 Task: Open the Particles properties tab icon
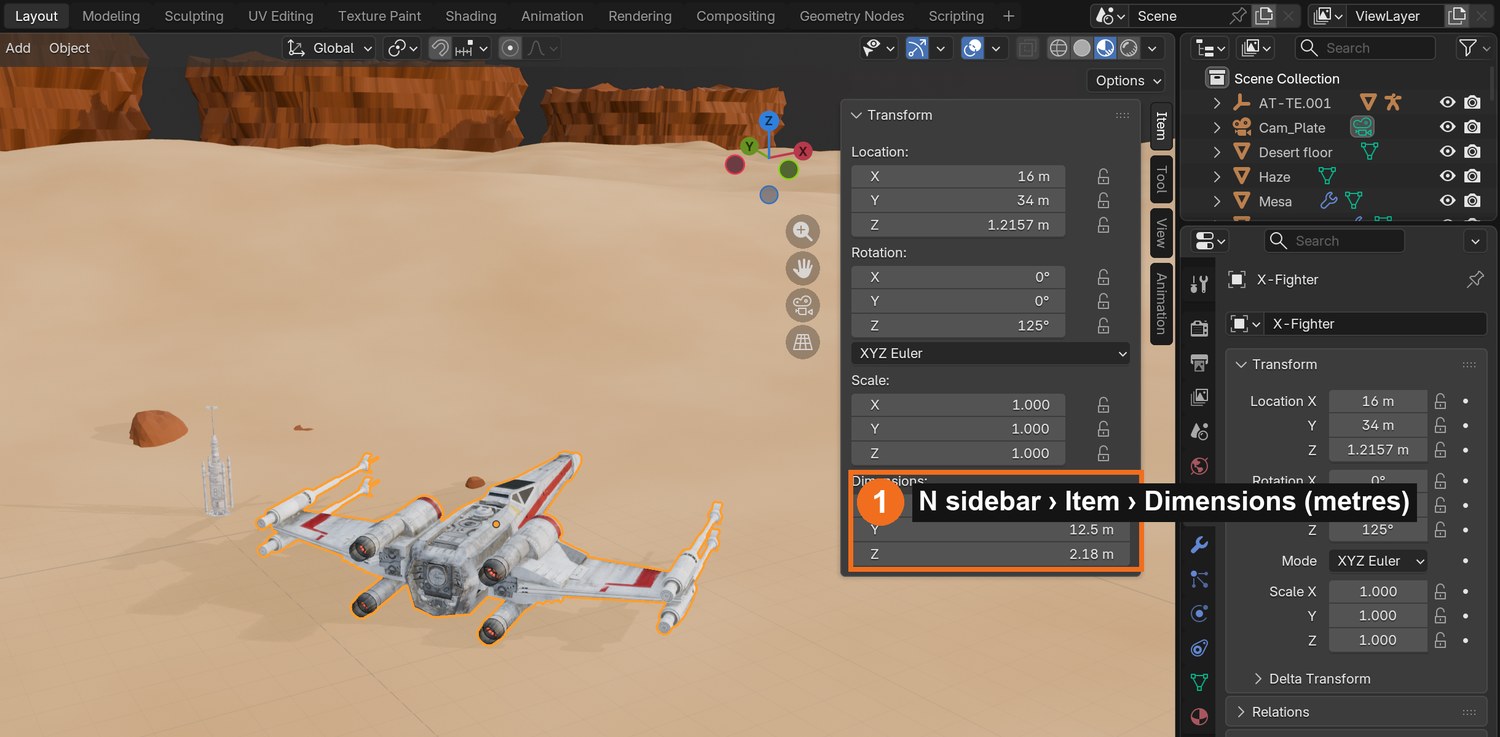(x=1199, y=579)
